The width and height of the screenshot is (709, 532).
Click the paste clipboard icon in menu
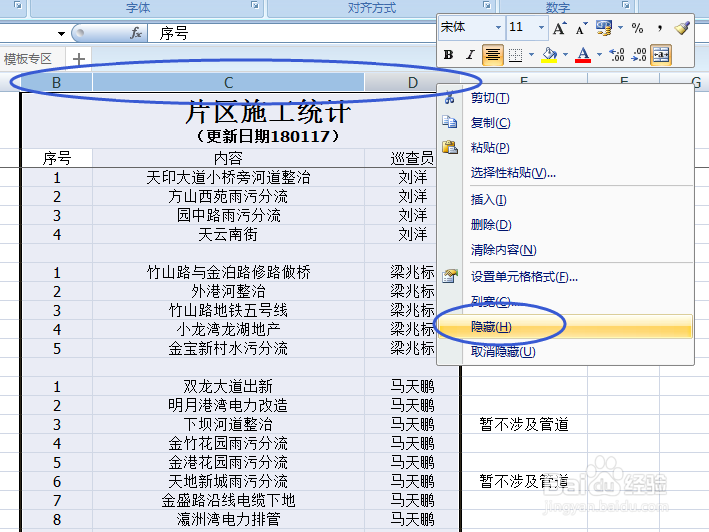(x=450, y=147)
